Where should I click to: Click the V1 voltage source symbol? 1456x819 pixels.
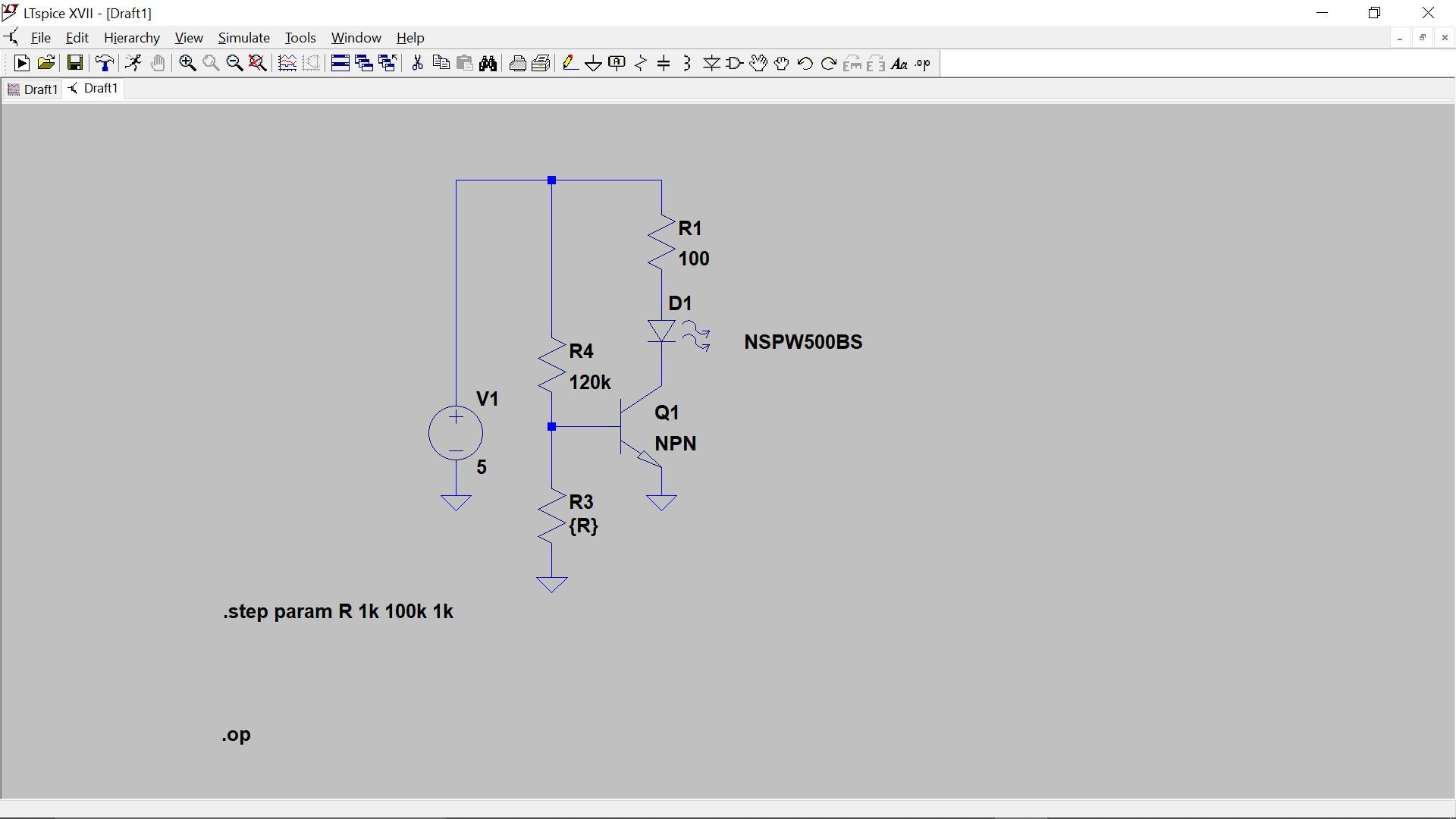click(x=456, y=434)
